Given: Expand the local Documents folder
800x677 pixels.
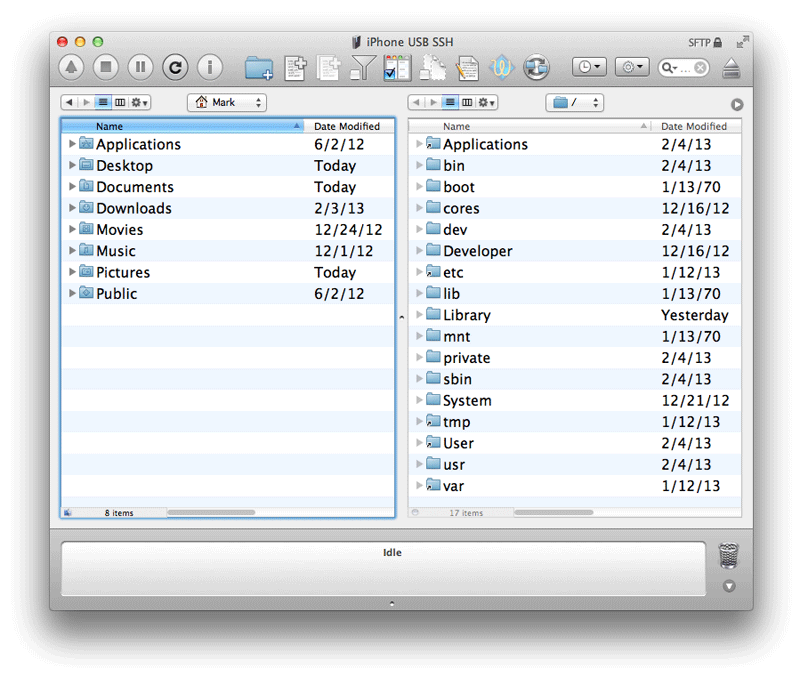Looking at the screenshot, I should (72, 187).
